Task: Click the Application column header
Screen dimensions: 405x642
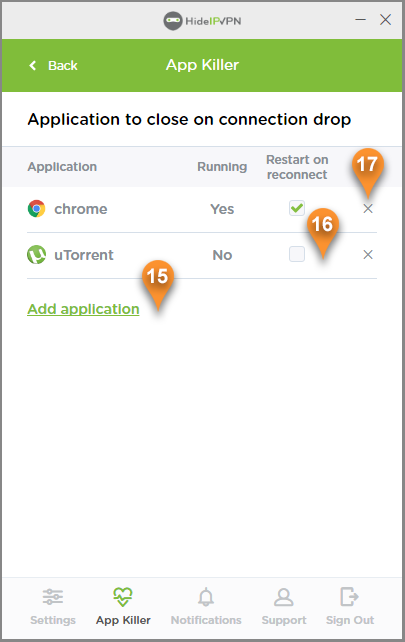Action: (62, 167)
